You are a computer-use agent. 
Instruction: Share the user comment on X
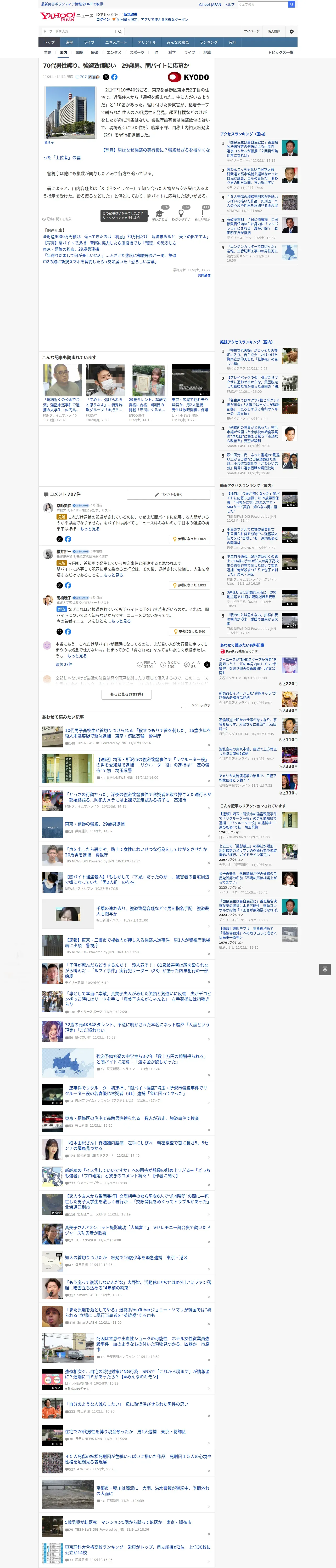point(207,664)
